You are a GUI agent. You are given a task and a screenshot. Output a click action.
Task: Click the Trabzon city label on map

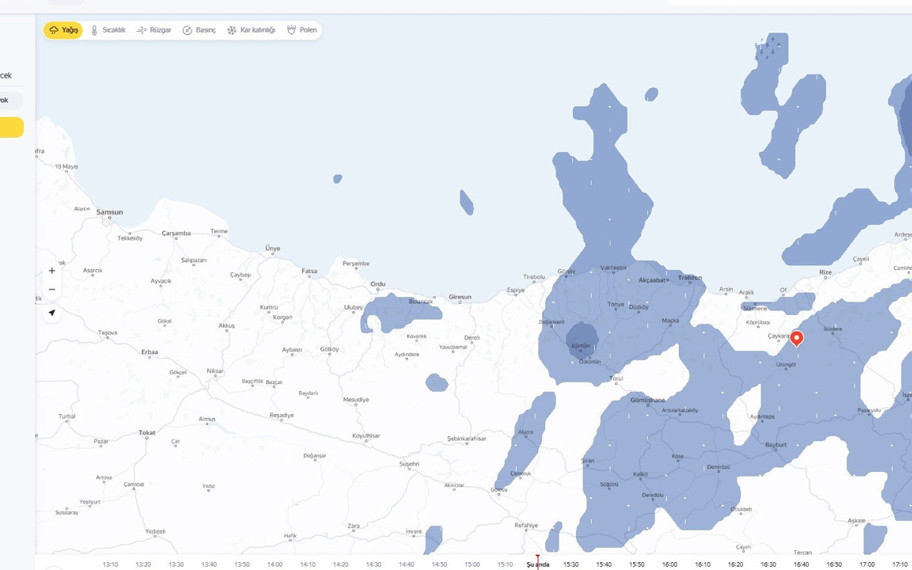[x=690, y=278]
